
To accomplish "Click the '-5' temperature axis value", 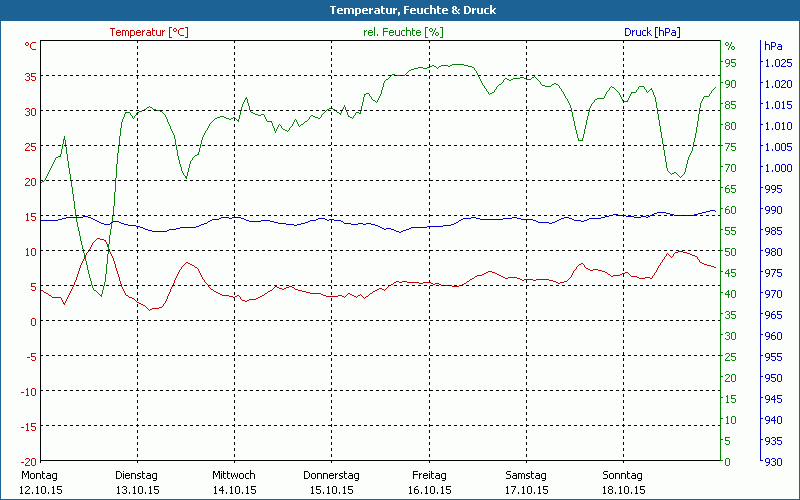I will tap(31, 357).
